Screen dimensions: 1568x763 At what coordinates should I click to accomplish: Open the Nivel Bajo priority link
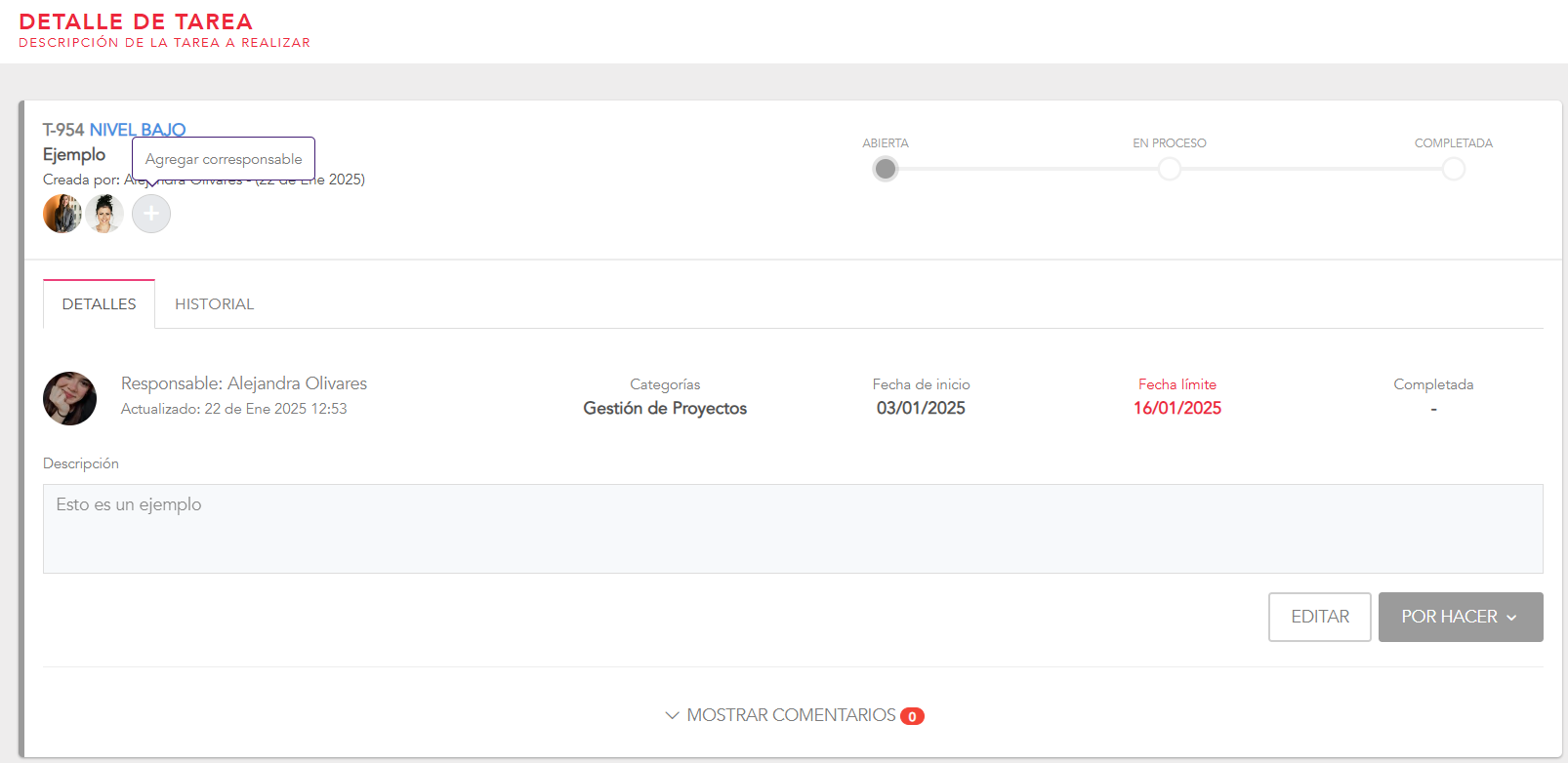point(138,130)
